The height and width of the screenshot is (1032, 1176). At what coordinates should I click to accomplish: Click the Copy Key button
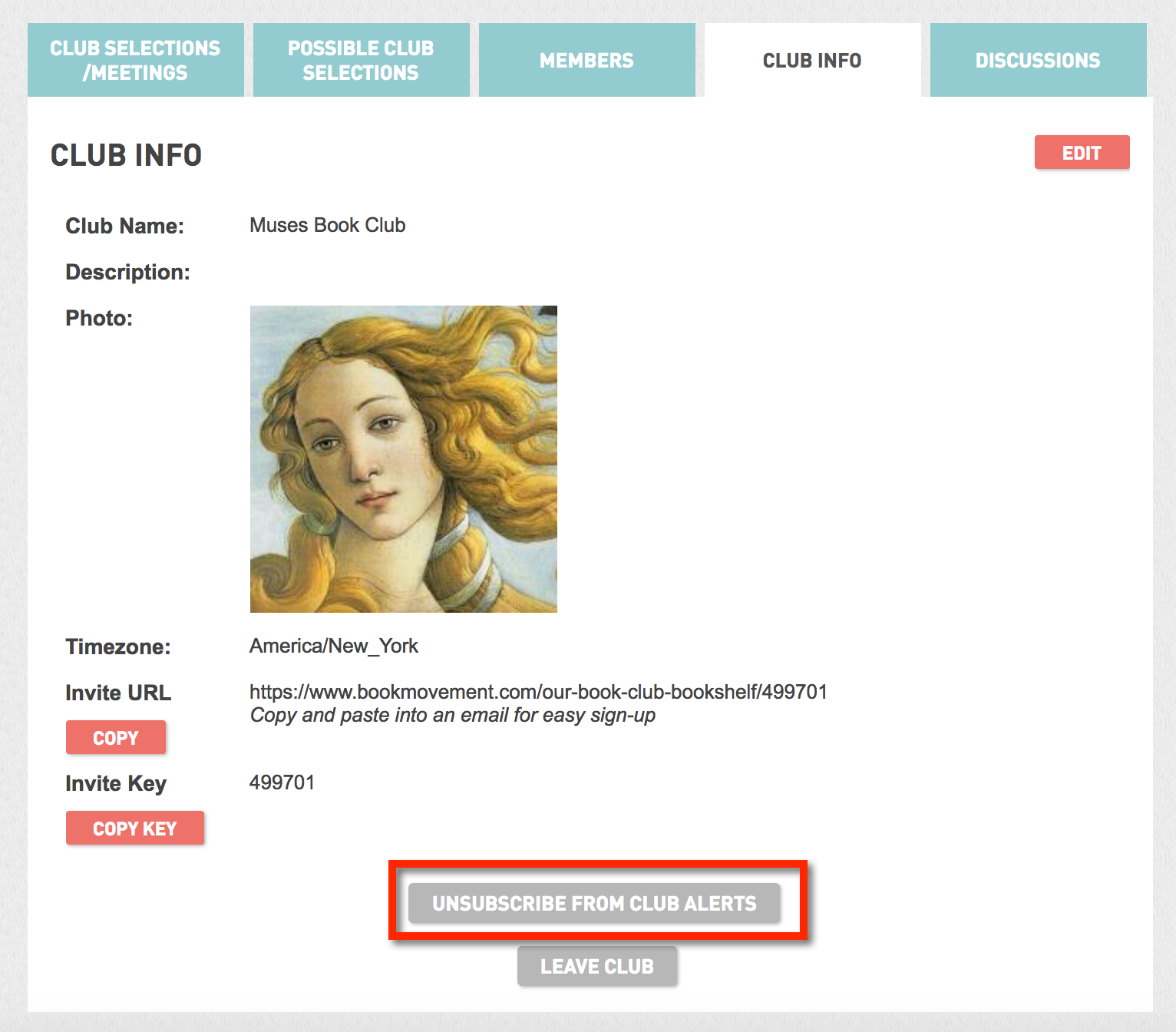(135, 828)
